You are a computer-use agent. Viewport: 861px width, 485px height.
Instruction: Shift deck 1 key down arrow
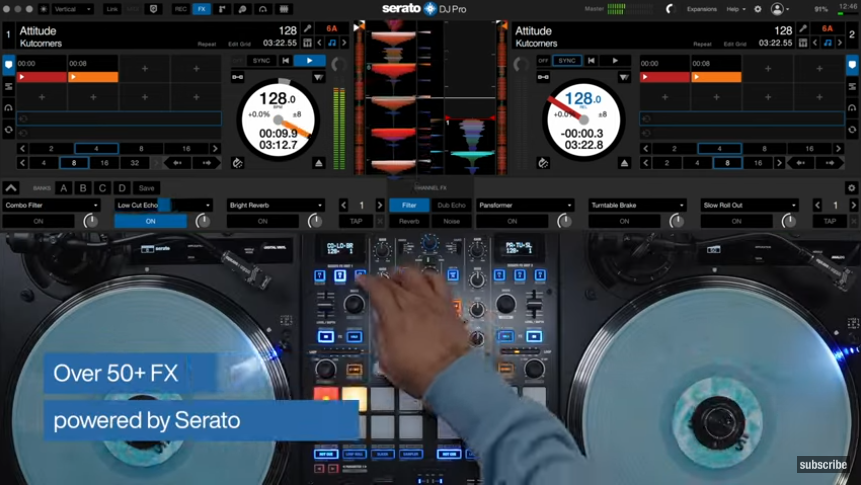320,42
